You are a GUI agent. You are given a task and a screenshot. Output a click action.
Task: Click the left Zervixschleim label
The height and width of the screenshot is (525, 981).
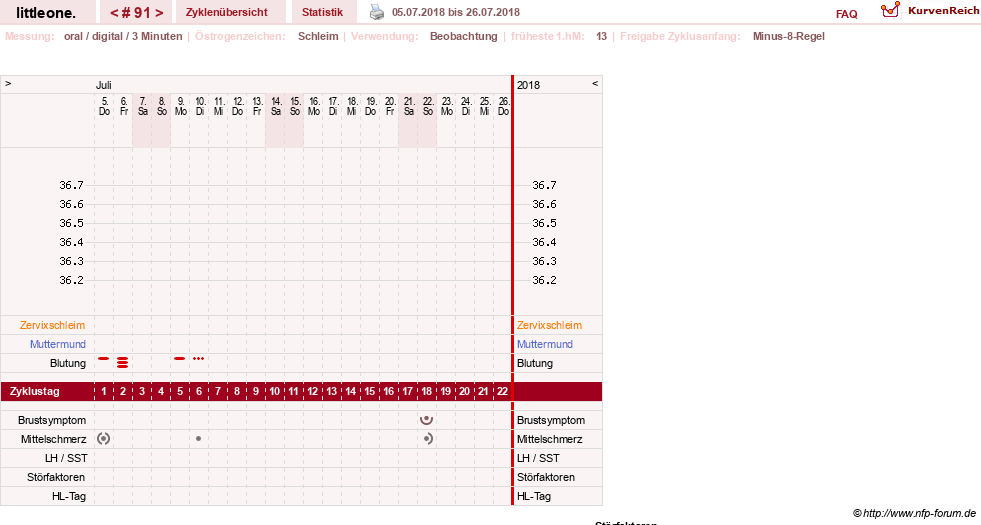click(x=53, y=325)
